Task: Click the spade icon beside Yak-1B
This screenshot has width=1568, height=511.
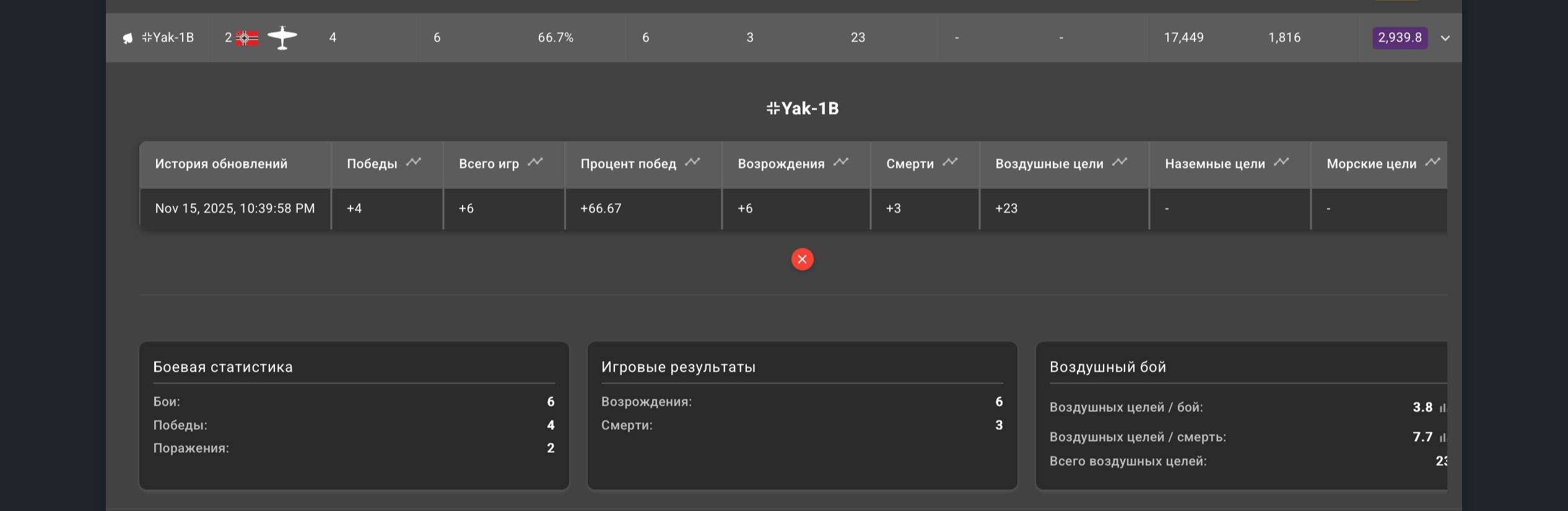Action: click(x=128, y=38)
